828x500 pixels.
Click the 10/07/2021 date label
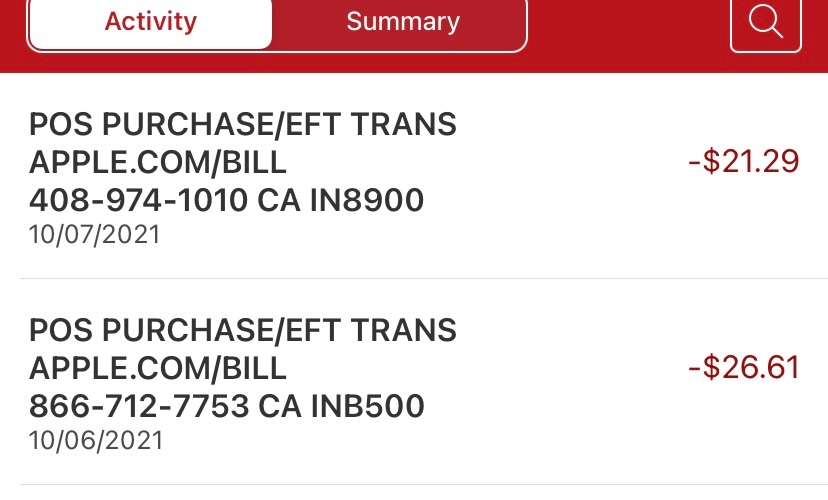(x=94, y=235)
